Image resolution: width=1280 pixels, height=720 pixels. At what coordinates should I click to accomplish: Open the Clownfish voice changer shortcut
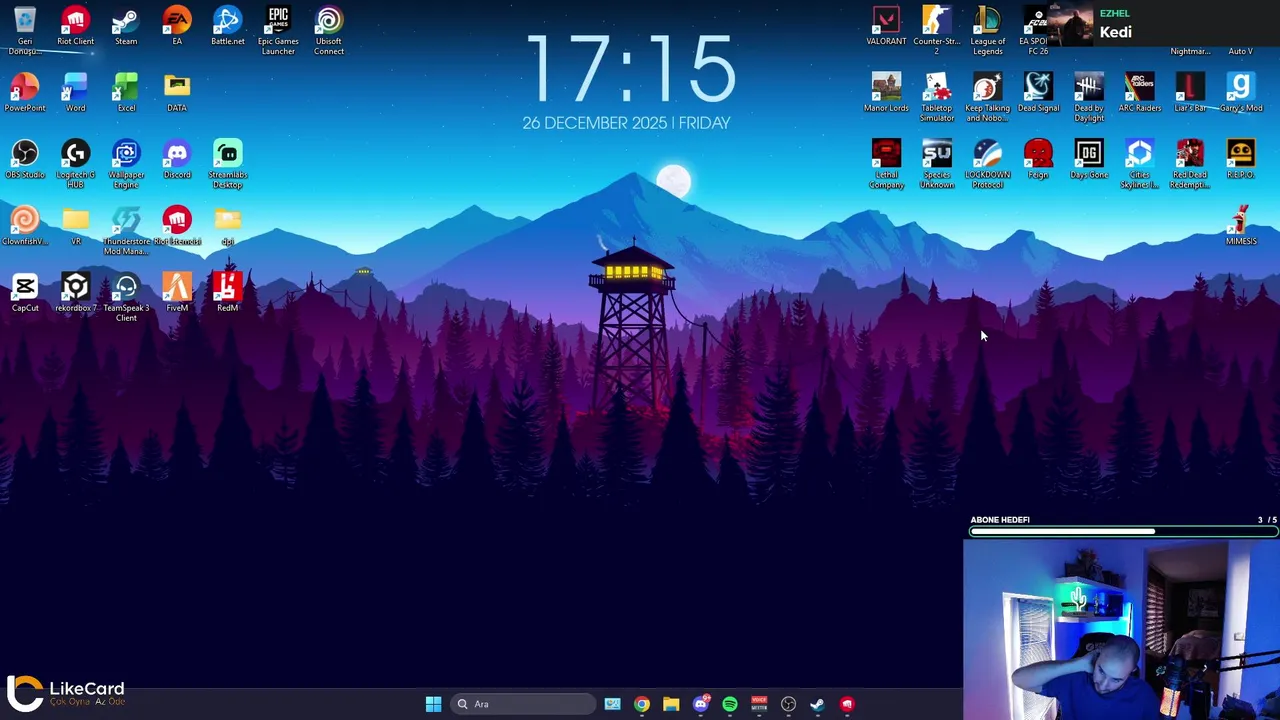25,226
